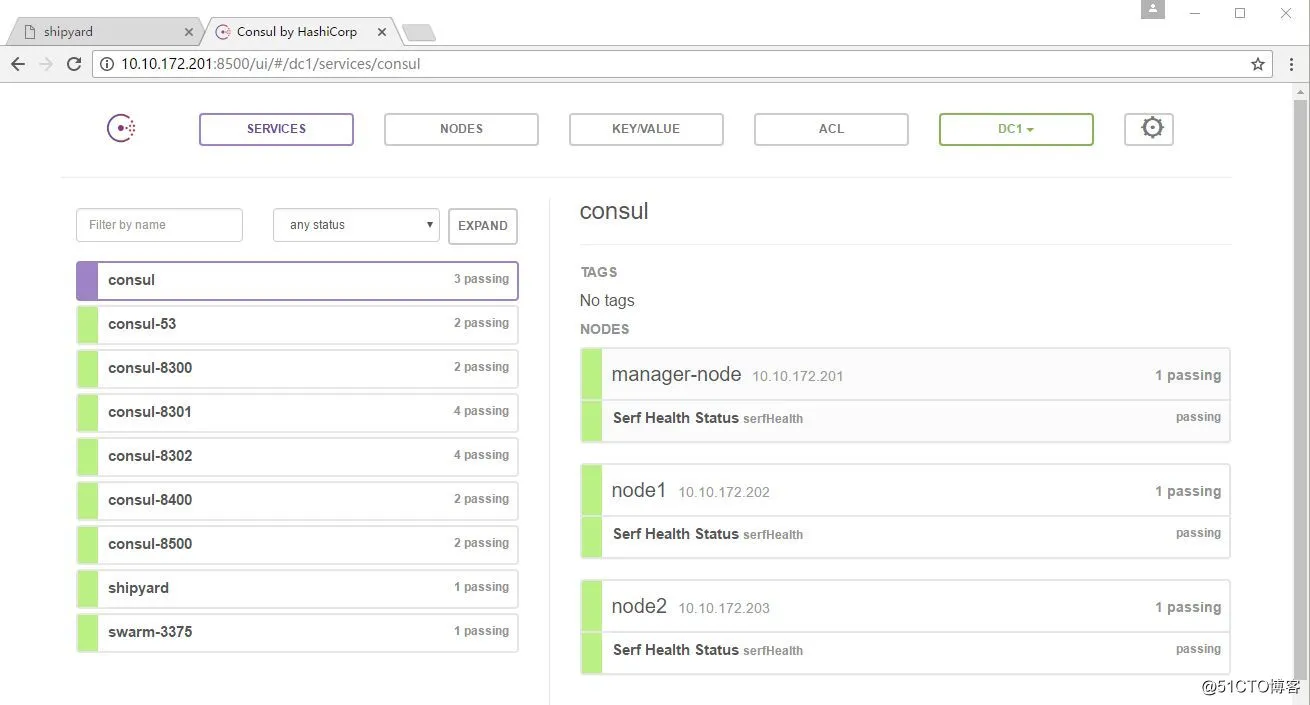Click the Chrome user profile icon
Image resolution: width=1310 pixels, height=705 pixels.
pos(1153,9)
